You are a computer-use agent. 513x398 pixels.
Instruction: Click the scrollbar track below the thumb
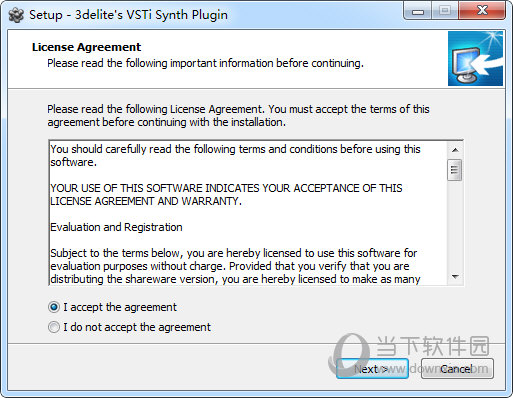(455, 225)
